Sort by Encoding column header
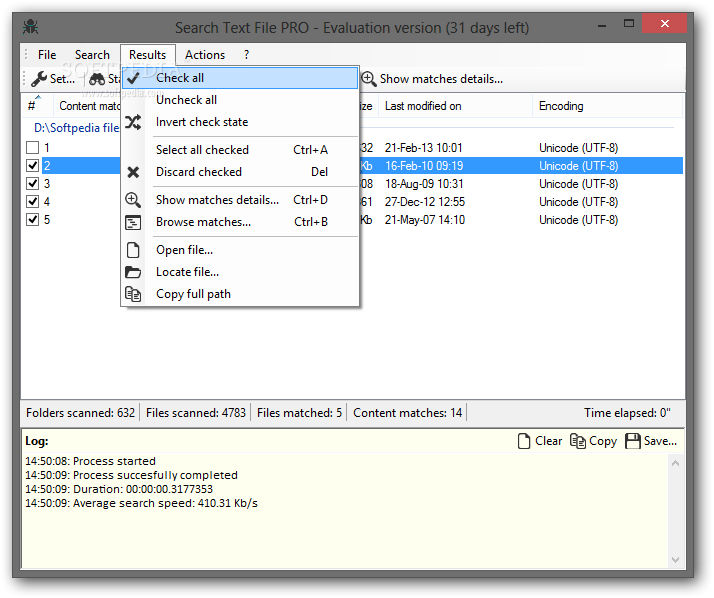The image size is (714, 598). [x=607, y=106]
